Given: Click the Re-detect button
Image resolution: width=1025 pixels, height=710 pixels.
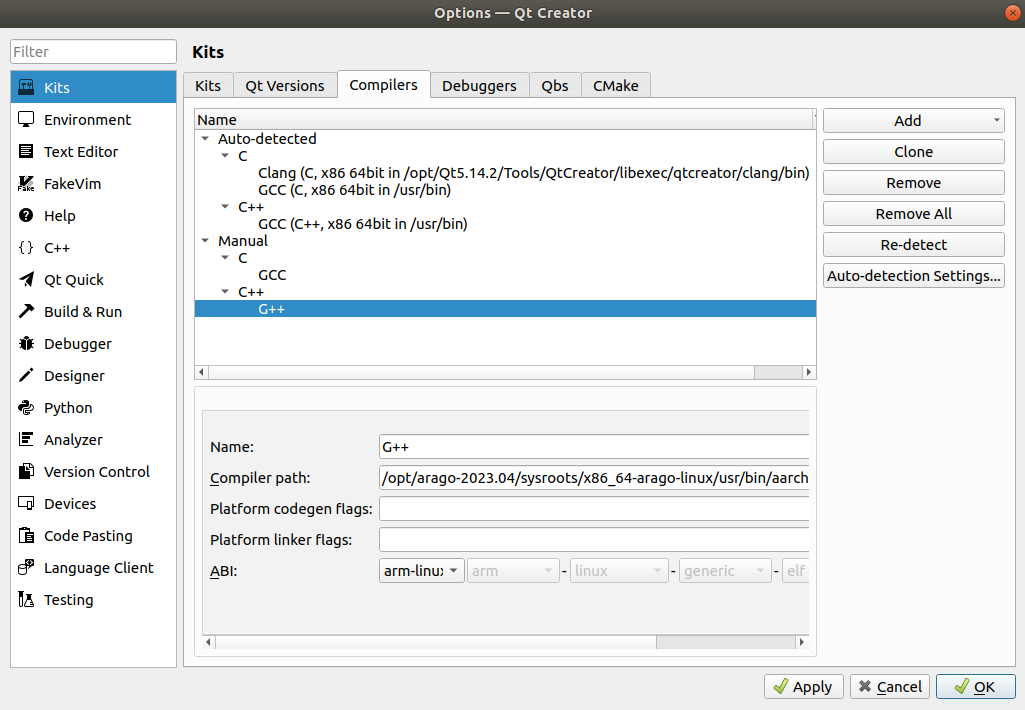Looking at the screenshot, I should click(913, 245).
